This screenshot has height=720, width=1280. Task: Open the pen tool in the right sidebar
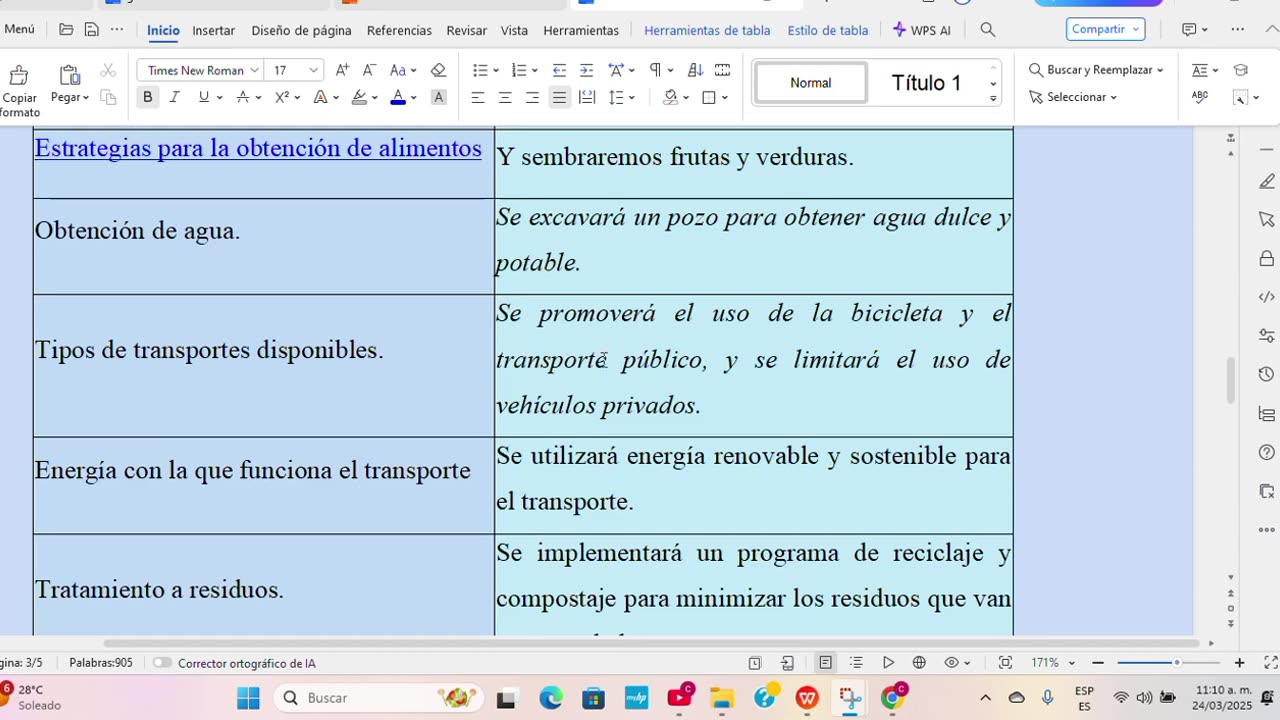(x=1266, y=181)
